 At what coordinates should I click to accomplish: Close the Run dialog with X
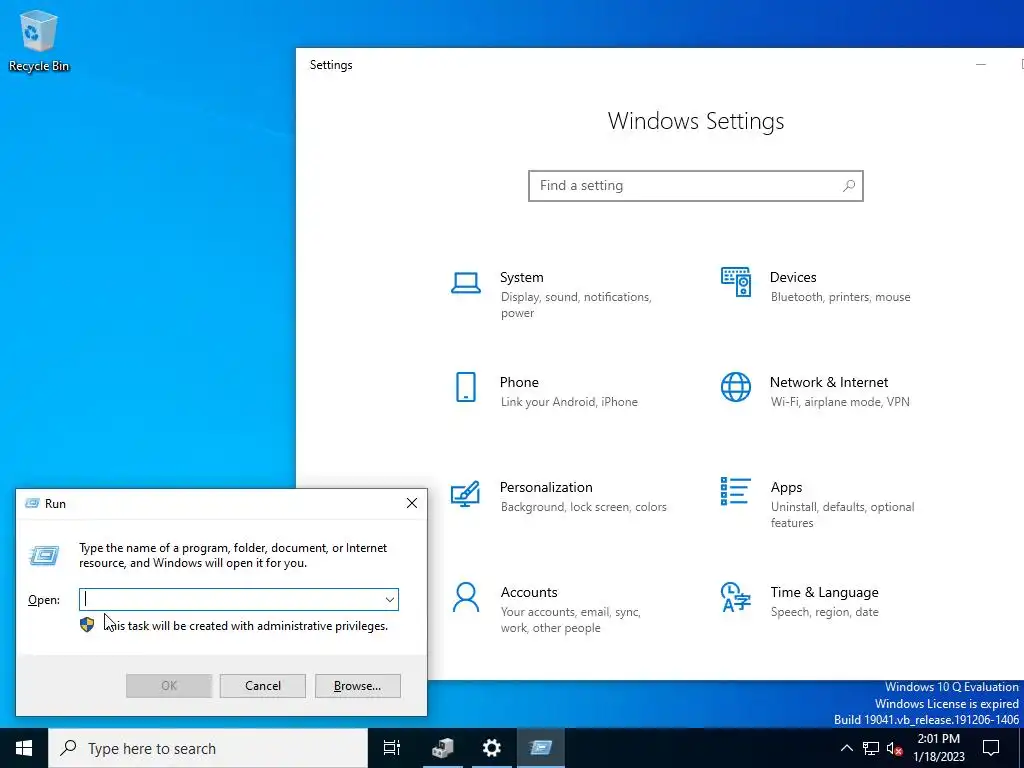(411, 503)
